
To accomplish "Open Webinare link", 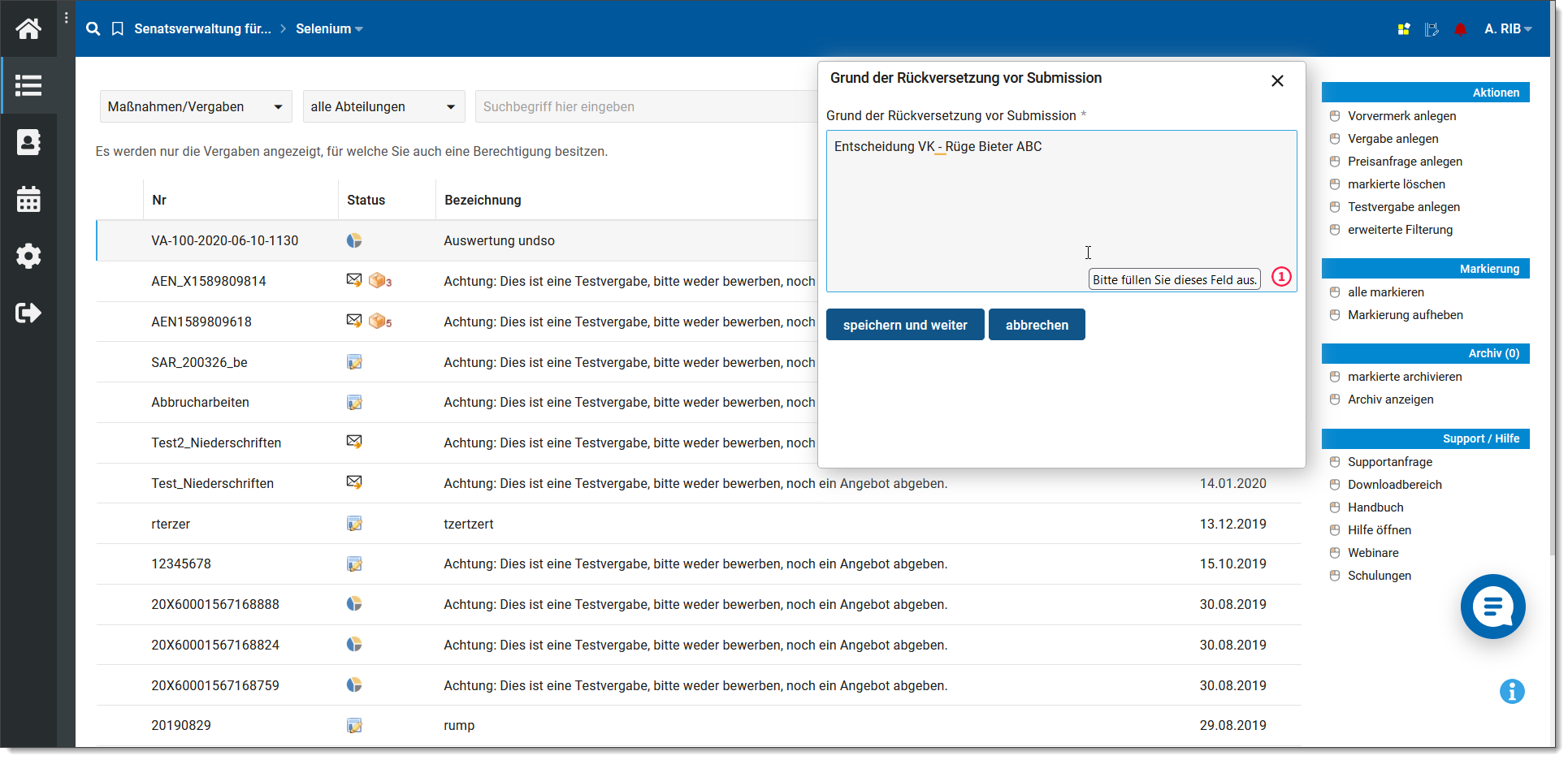I will click(x=1373, y=553).
